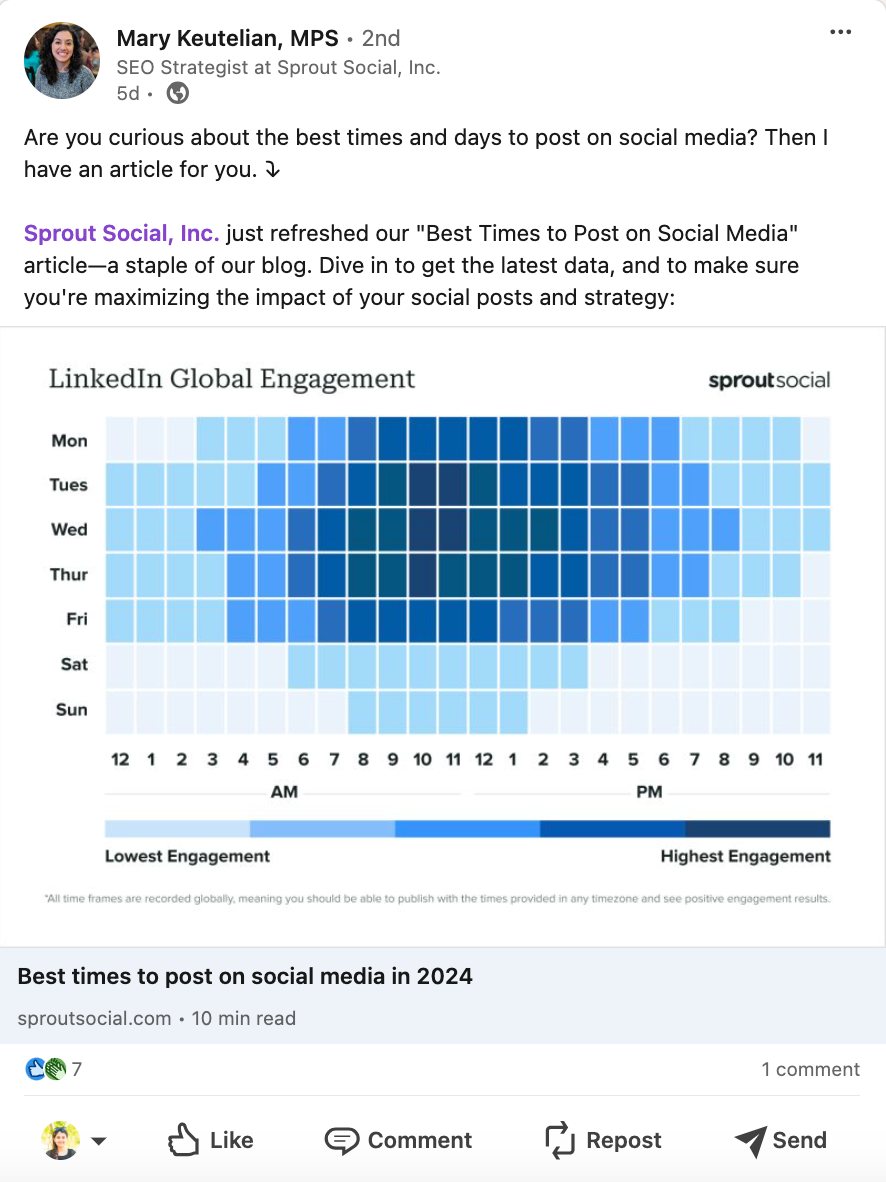Click your small avatar in action bar

coord(60,1140)
